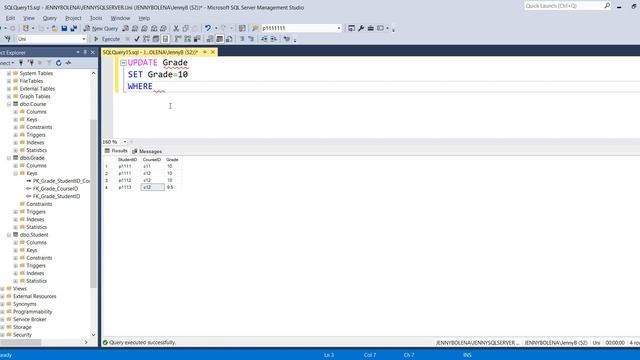Screen dimensions: 640x360
Task: Select the Programmability folder
Action: click(x=33, y=312)
